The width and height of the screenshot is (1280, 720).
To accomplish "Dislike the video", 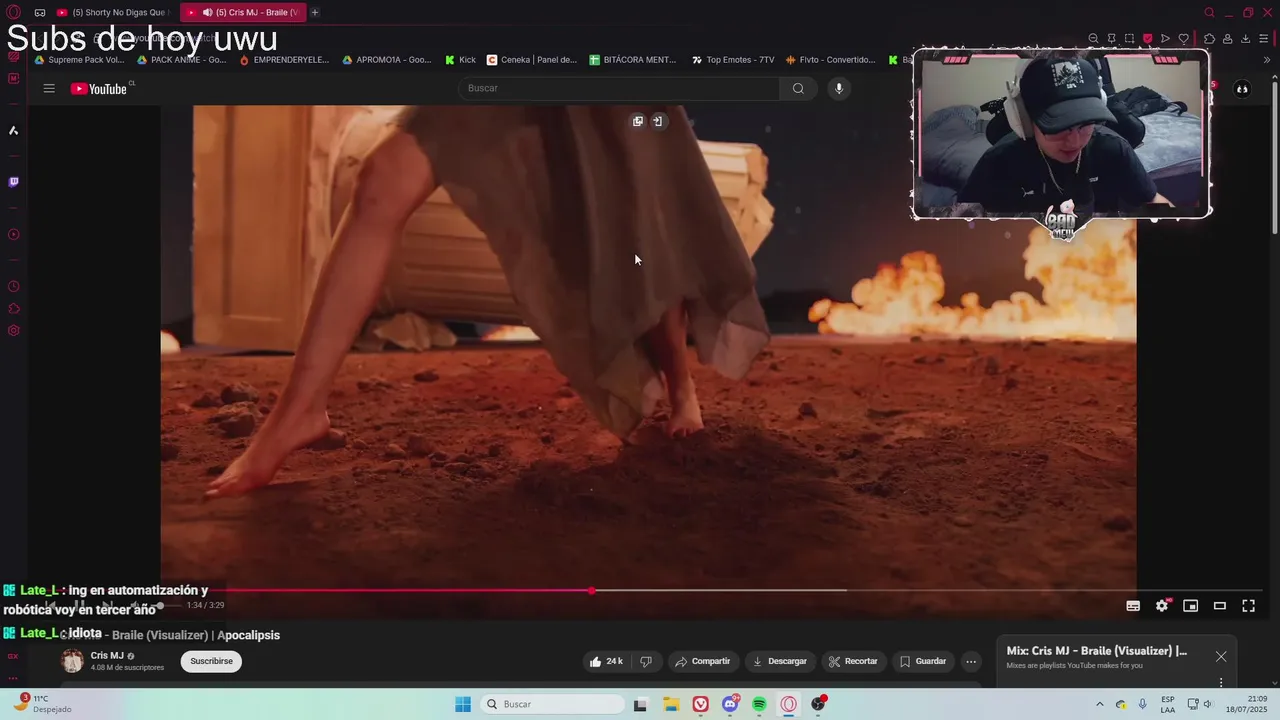I will pyautogui.click(x=646, y=661).
